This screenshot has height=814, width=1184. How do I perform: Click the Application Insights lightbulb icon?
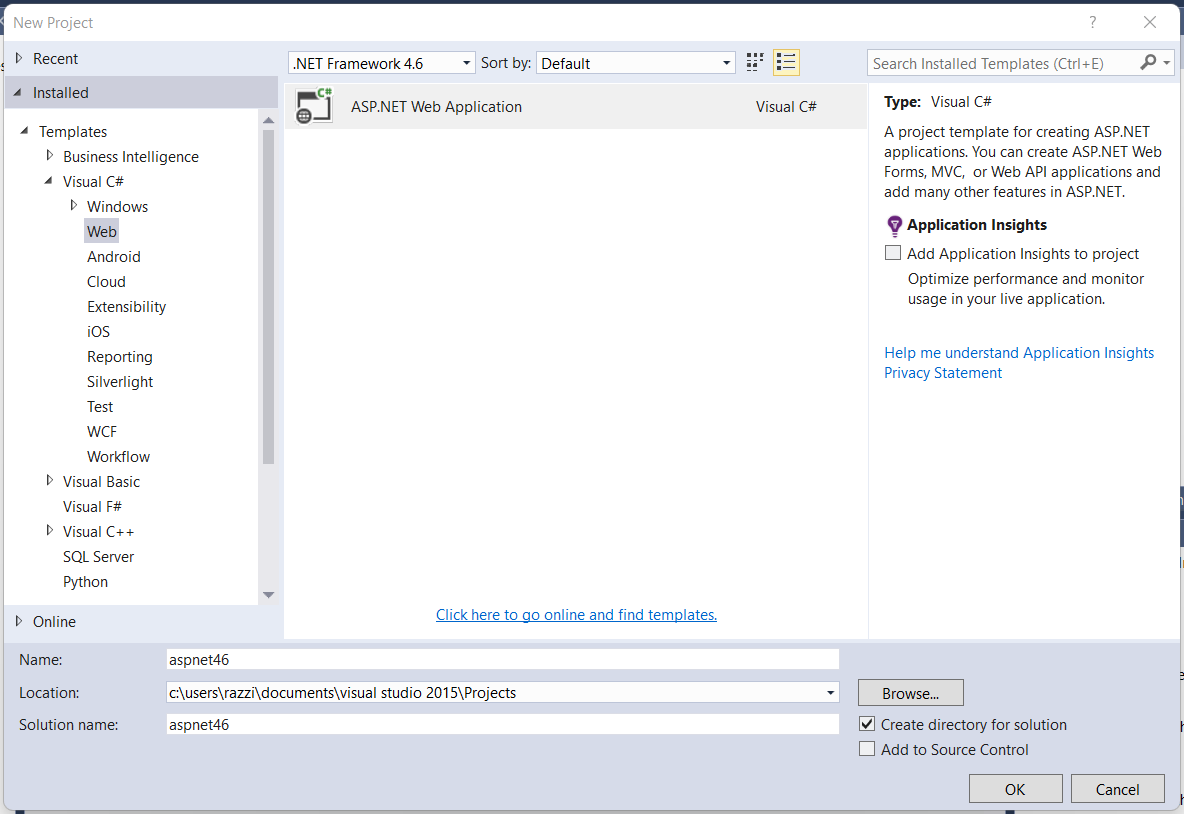(x=894, y=225)
